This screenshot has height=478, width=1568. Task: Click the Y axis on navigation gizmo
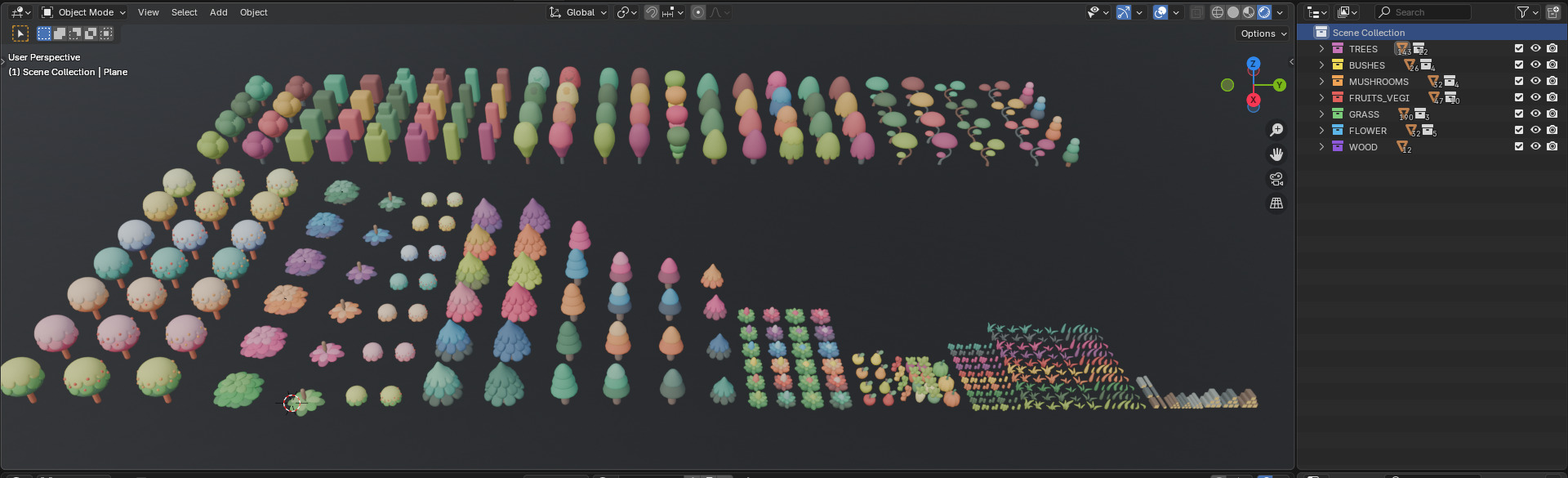1279,85
